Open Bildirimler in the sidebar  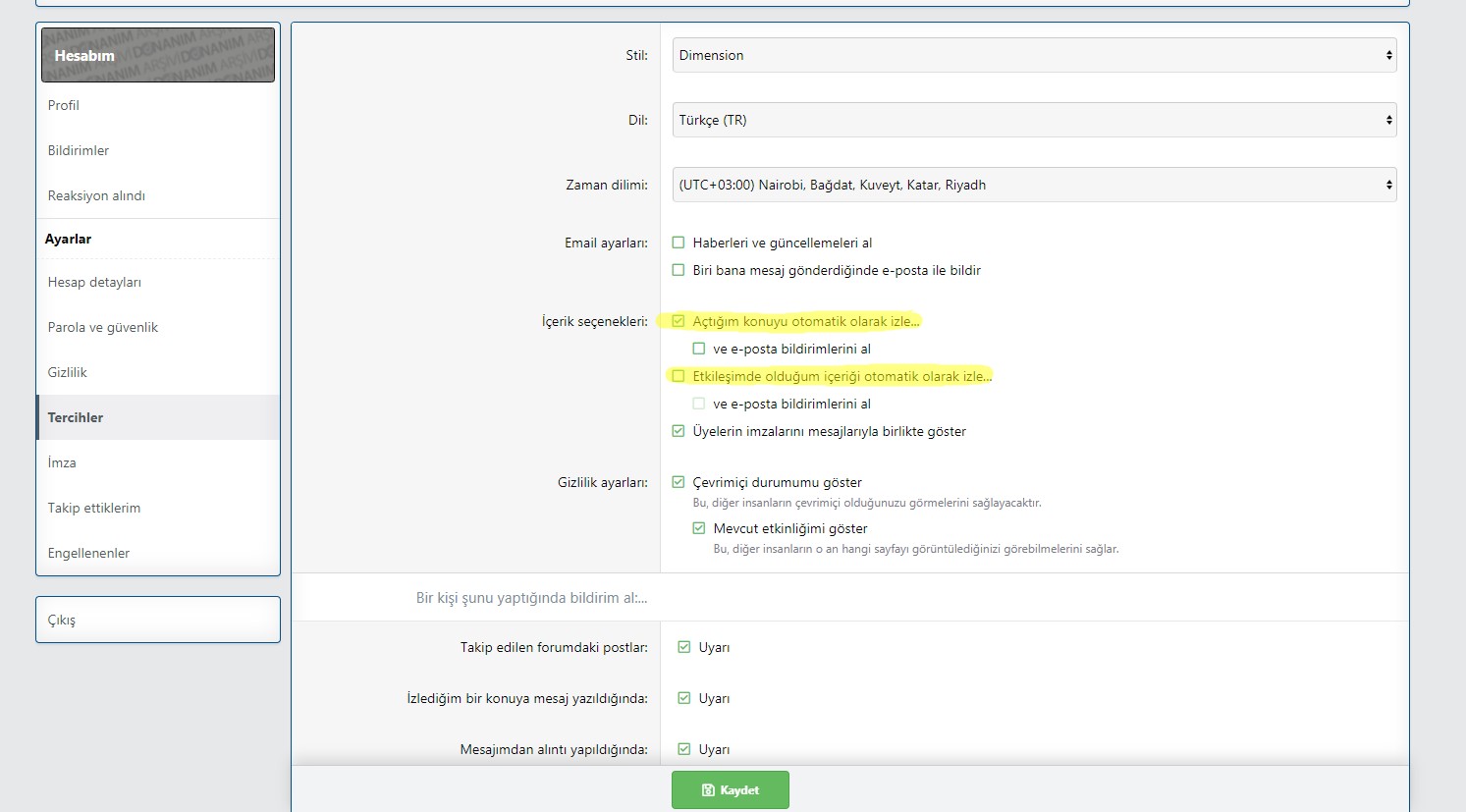pyautogui.click(x=158, y=150)
